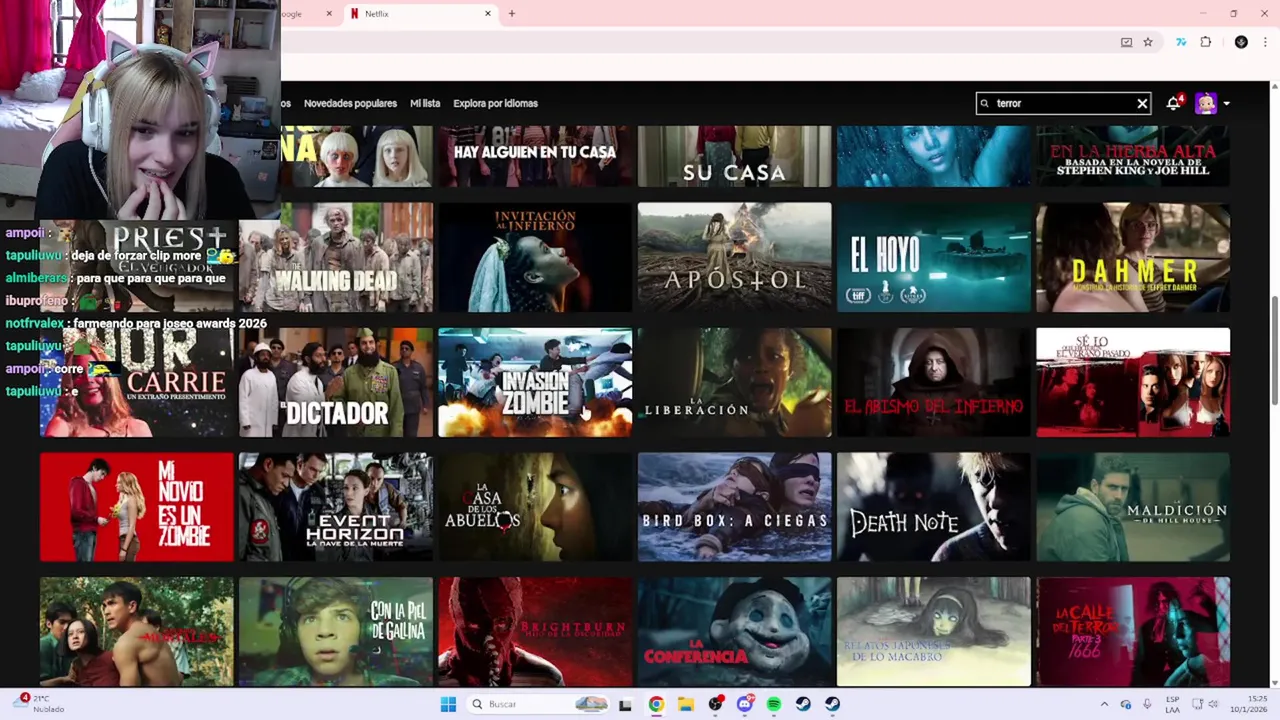The image size is (1280, 720).
Task: Click the taskbar Buscar search box
Action: [x=538, y=704]
